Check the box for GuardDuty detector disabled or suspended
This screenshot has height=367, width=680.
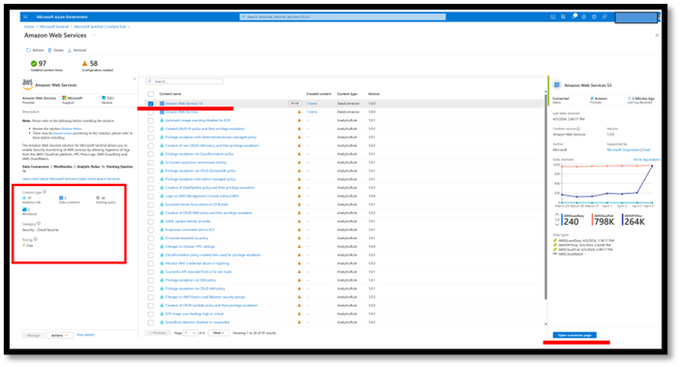point(150,322)
